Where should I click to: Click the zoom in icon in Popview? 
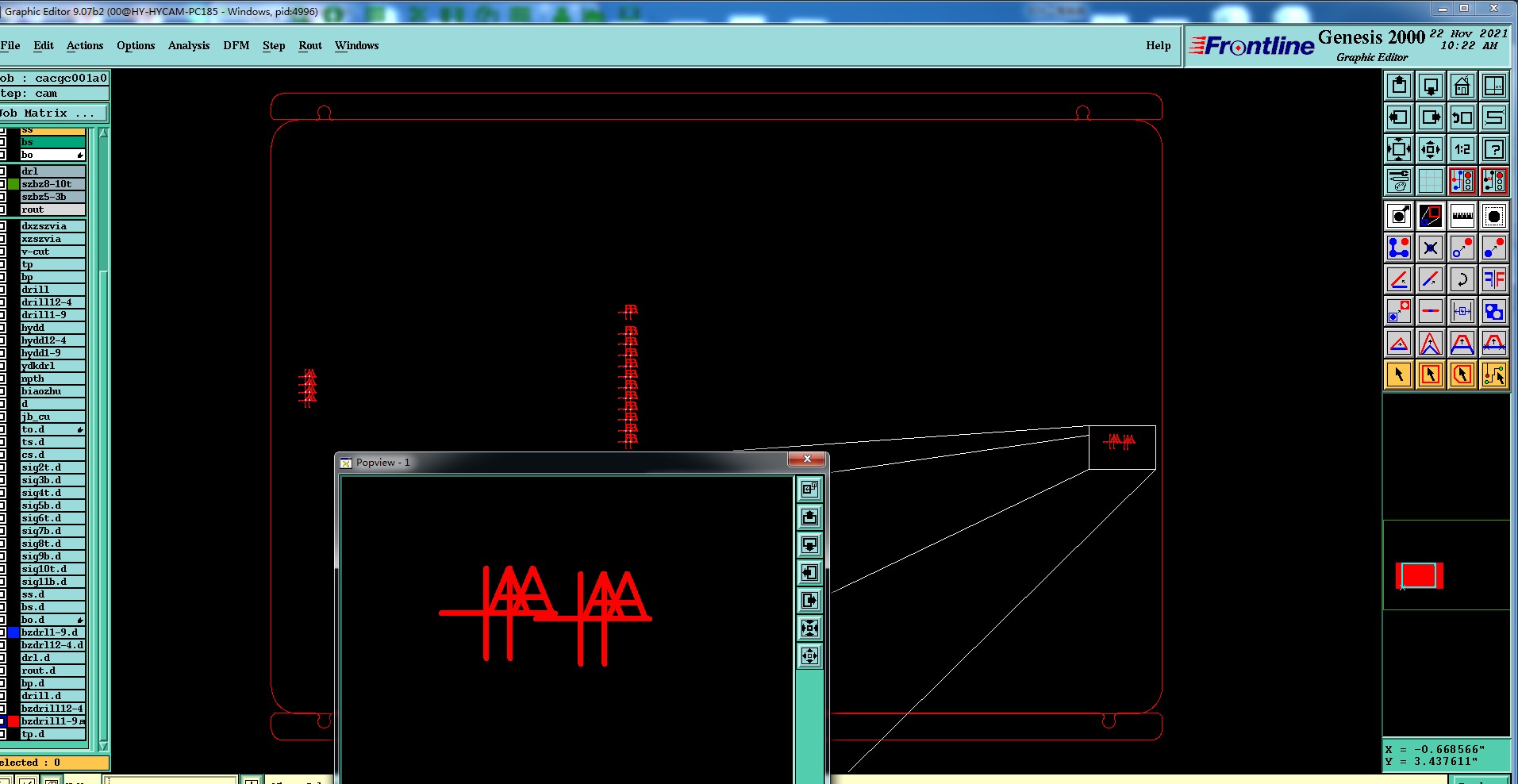click(x=809, y=628)
